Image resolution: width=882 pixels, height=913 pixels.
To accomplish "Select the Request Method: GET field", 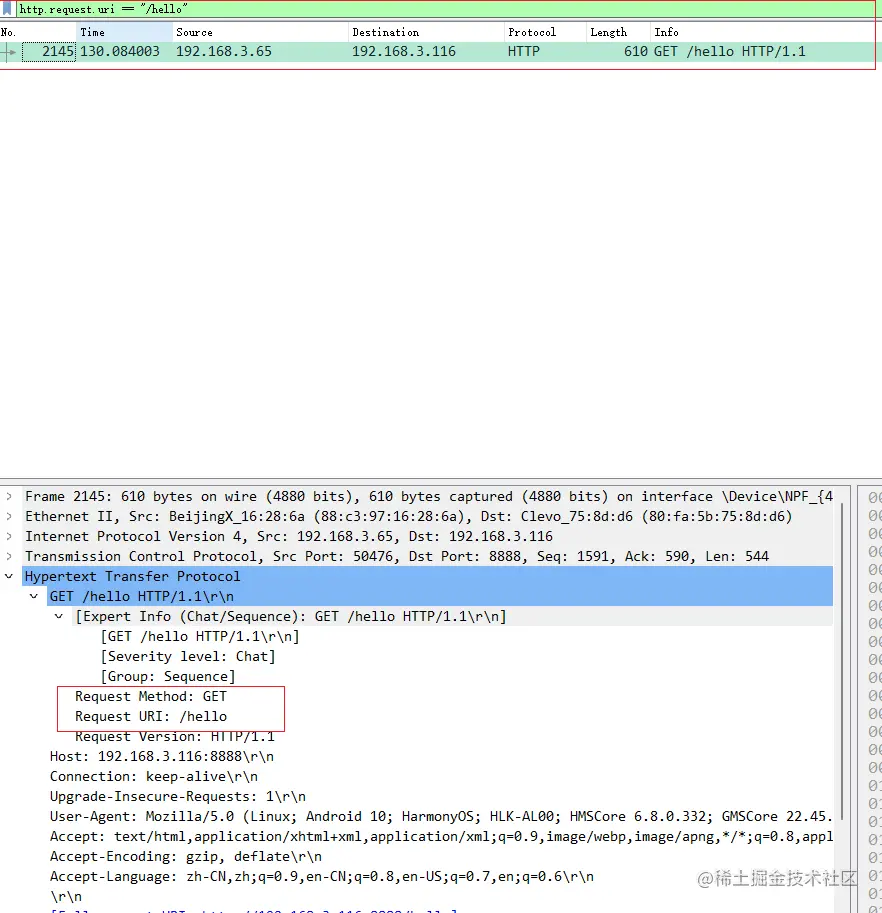I will click(x=151, y=696).
